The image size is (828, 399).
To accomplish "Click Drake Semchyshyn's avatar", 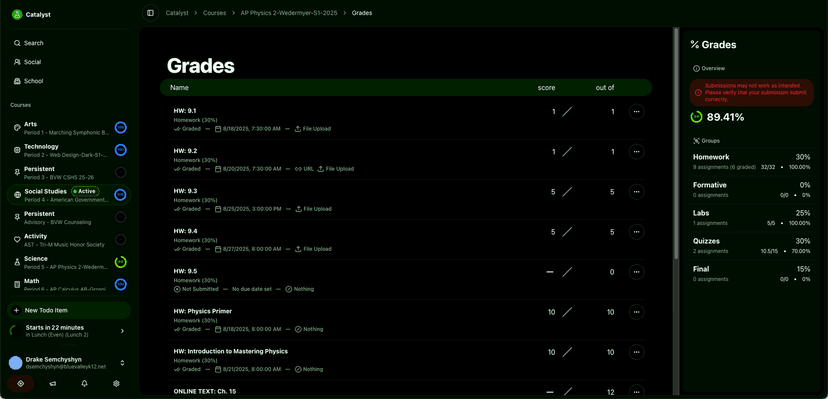I will (16, 363).
